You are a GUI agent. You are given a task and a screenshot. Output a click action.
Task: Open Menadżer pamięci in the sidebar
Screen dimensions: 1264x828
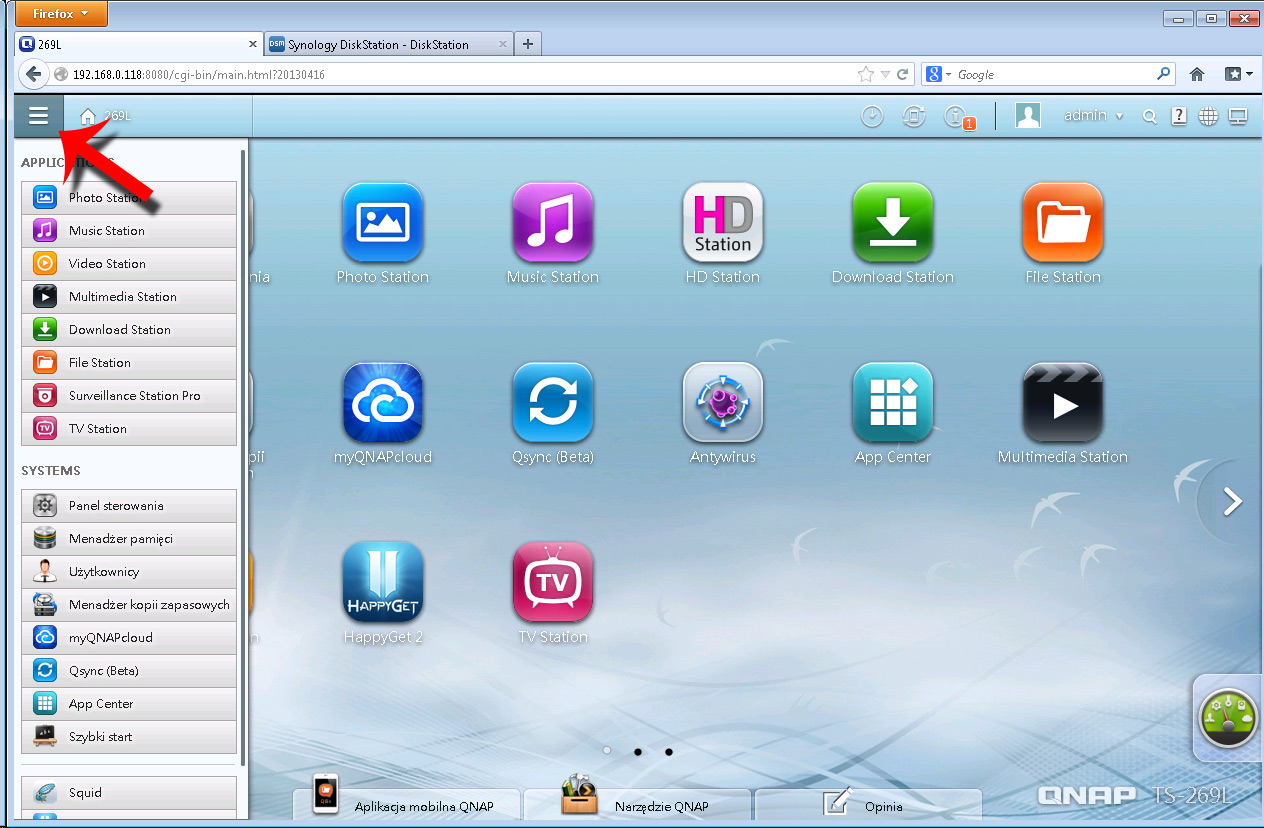[129, 539]
